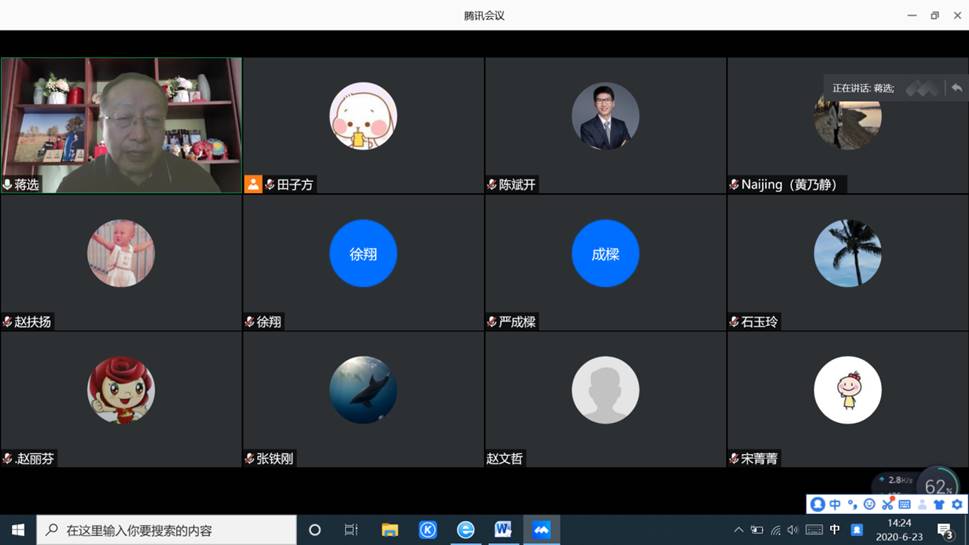Open the browser icon in the taskbar
This screenshot has width=969, height=545.
466,530
